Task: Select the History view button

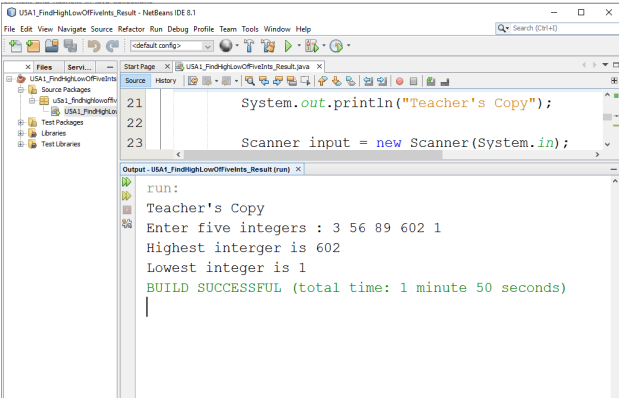Action: click(x=165, y=81)
